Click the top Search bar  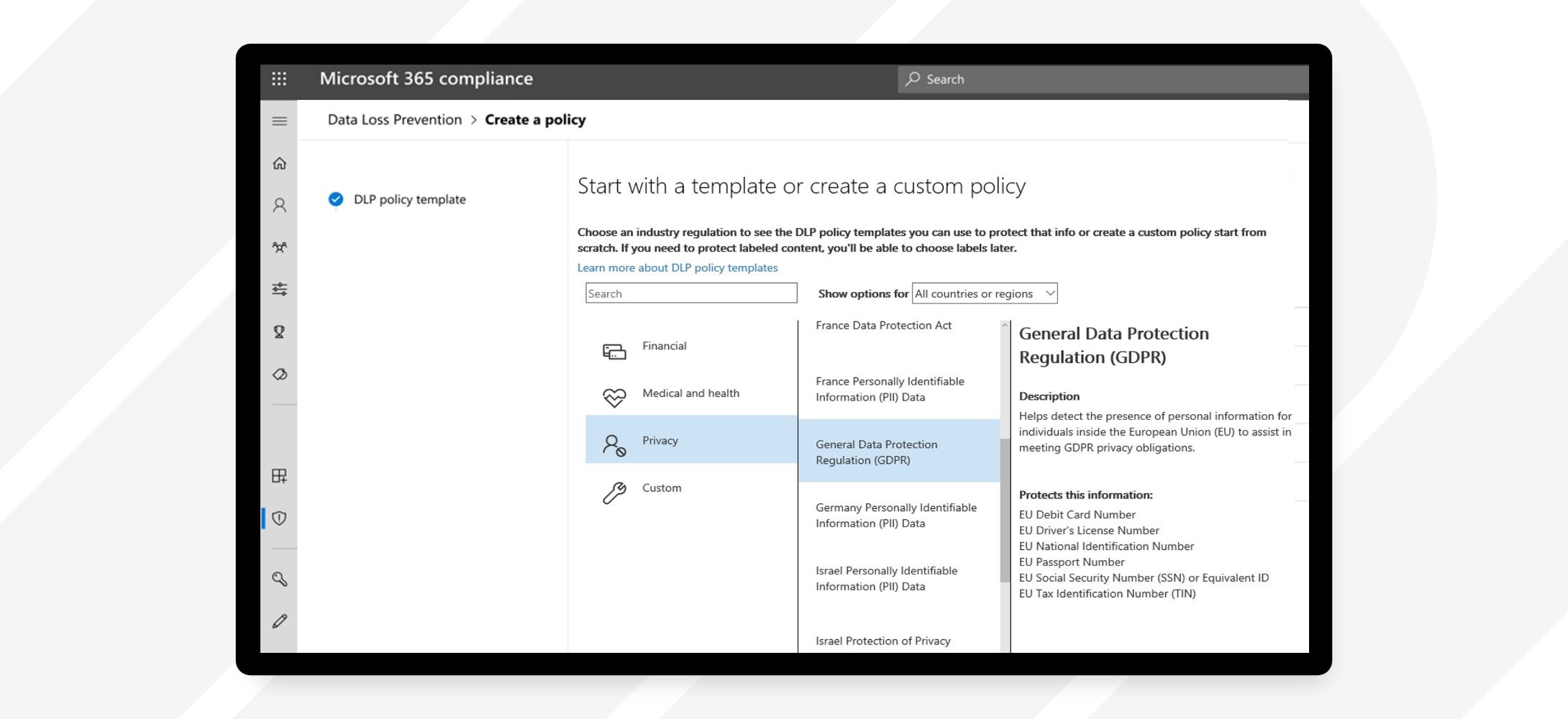[1103, 79]
